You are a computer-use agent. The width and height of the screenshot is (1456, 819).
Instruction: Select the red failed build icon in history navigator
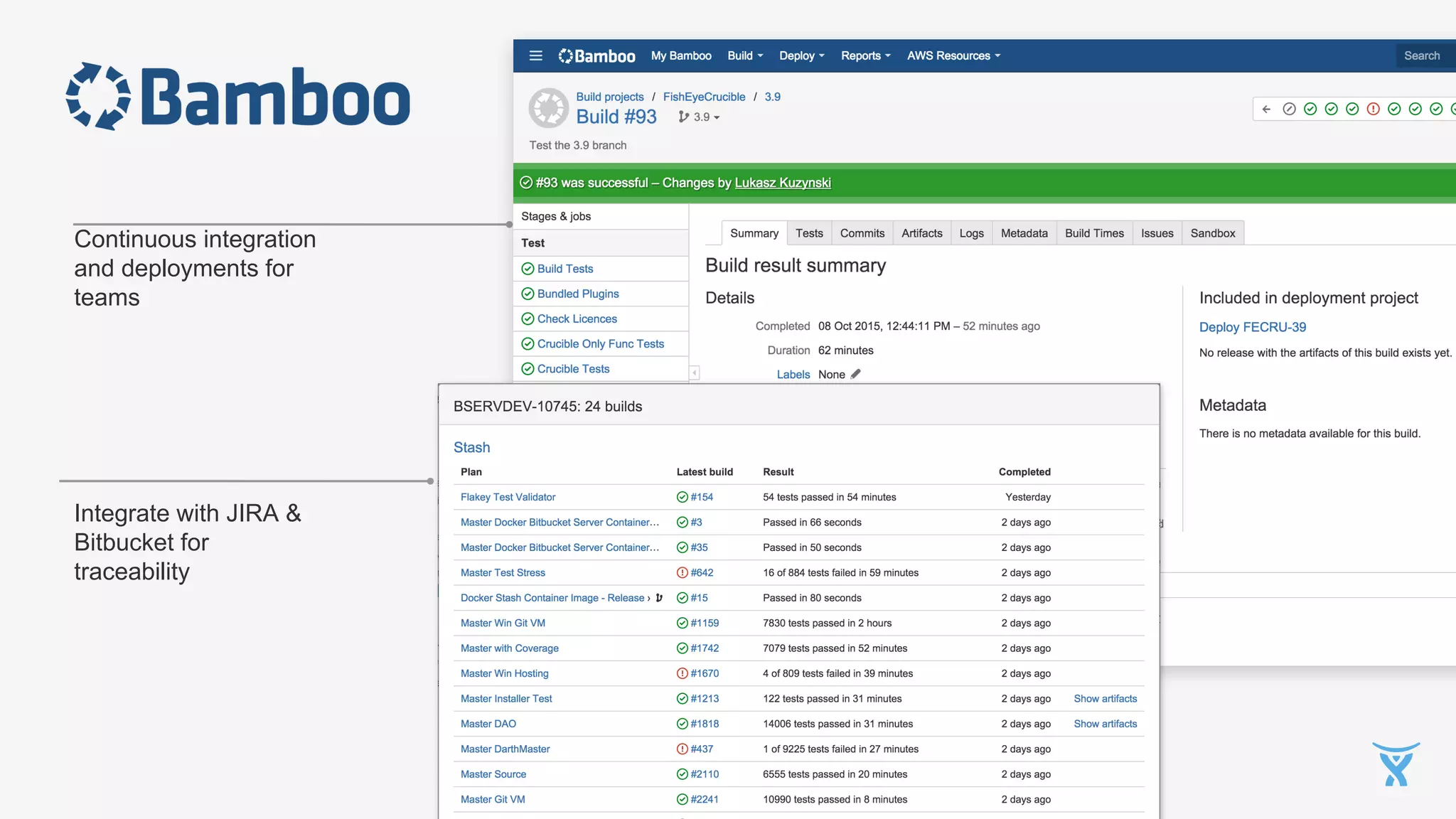1373,109
